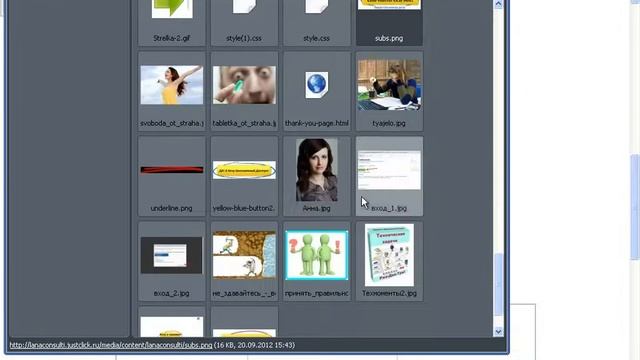Image resolution: width=640 pixels, height=360 pixels.
Task: Click the 'underline.png' file name label
Action: pos(171,208)
